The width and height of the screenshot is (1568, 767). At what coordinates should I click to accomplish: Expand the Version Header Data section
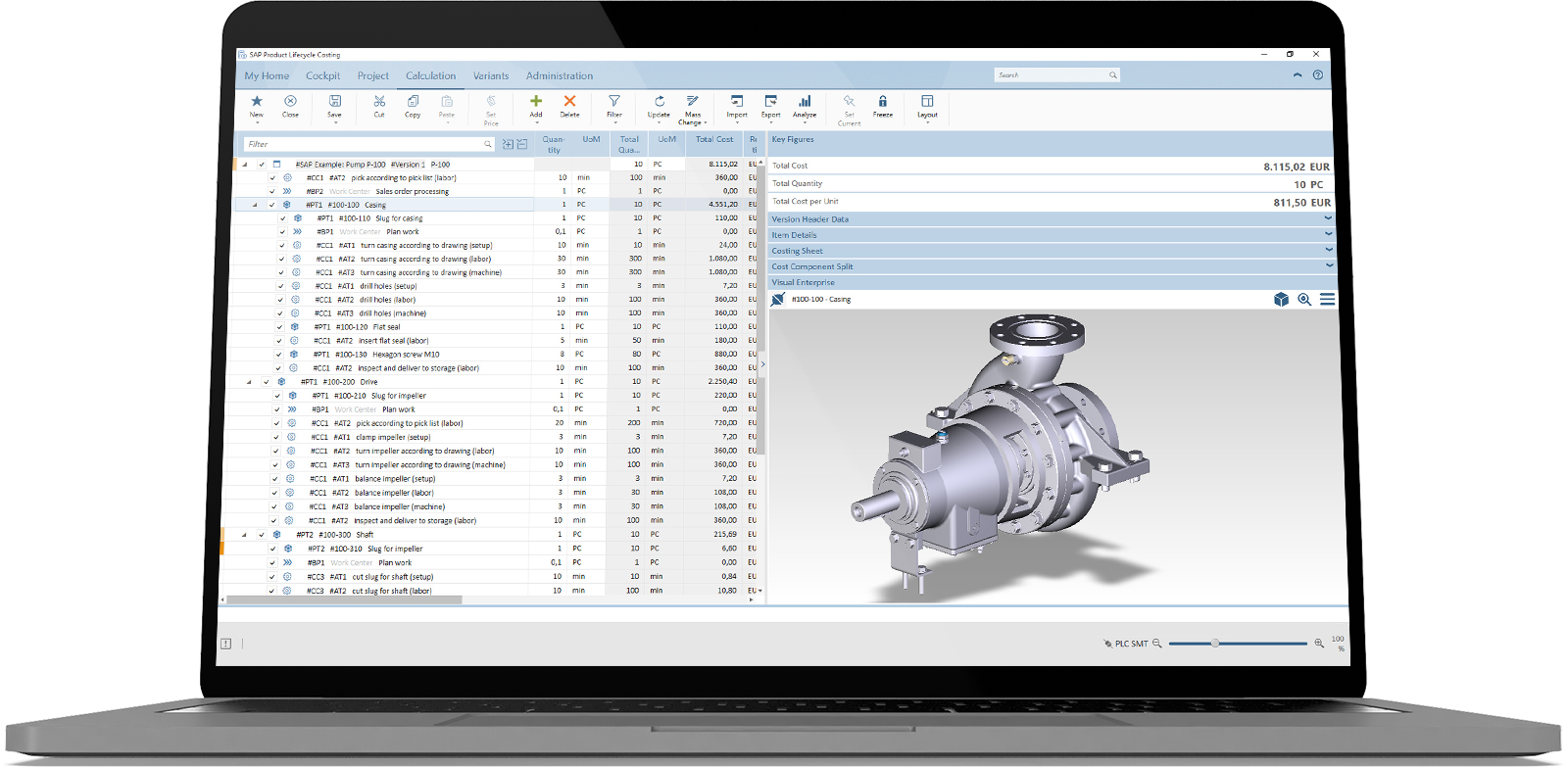point(1329,218)
